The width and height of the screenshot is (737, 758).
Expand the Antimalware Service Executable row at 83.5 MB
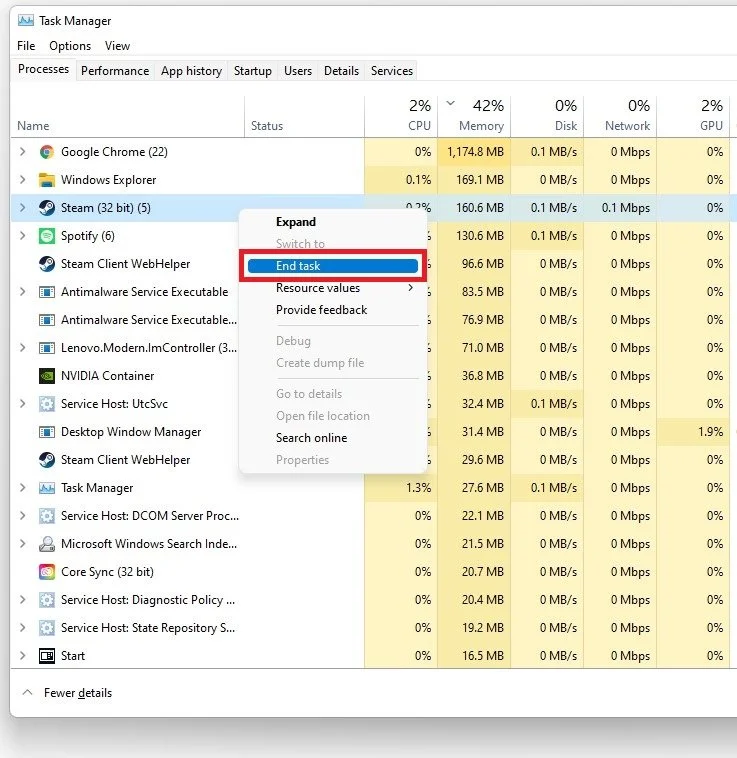point(22,292)
